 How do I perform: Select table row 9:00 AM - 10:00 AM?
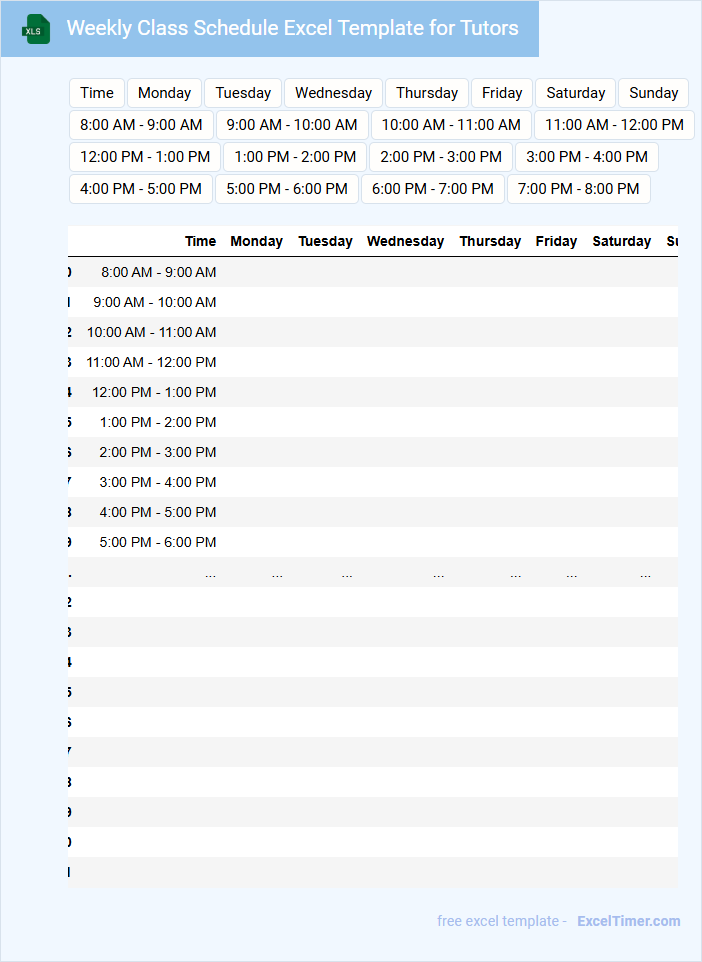click(373, 302)
